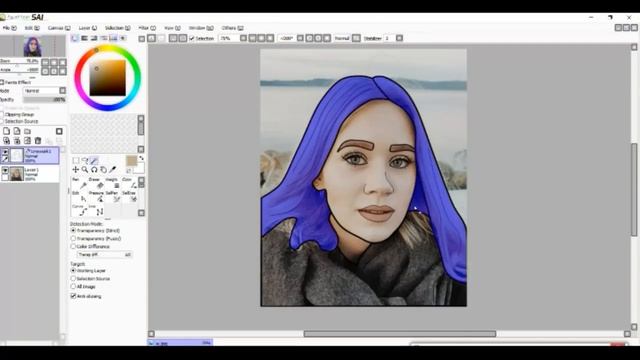Select Transparency (Fuzzy) detection mode

pos(73,238)
